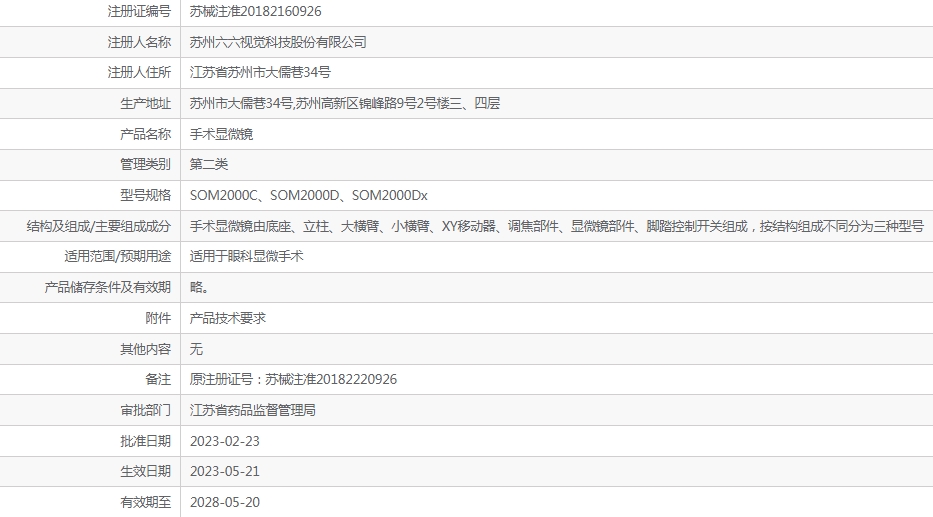
Task: Select product name 手术显微镜
Action: [221, 134]
